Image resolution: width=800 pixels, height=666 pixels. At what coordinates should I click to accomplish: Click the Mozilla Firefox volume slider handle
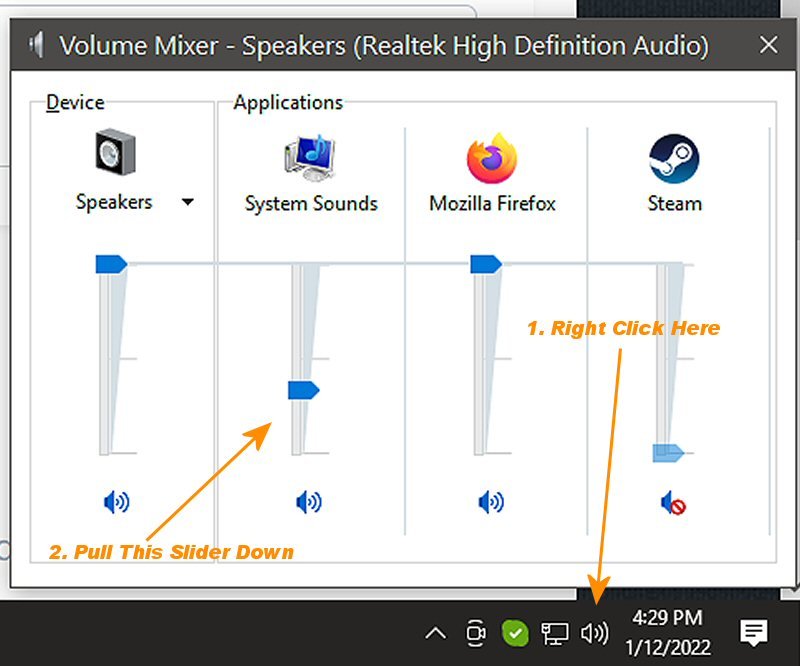click(x=486, y=264)
